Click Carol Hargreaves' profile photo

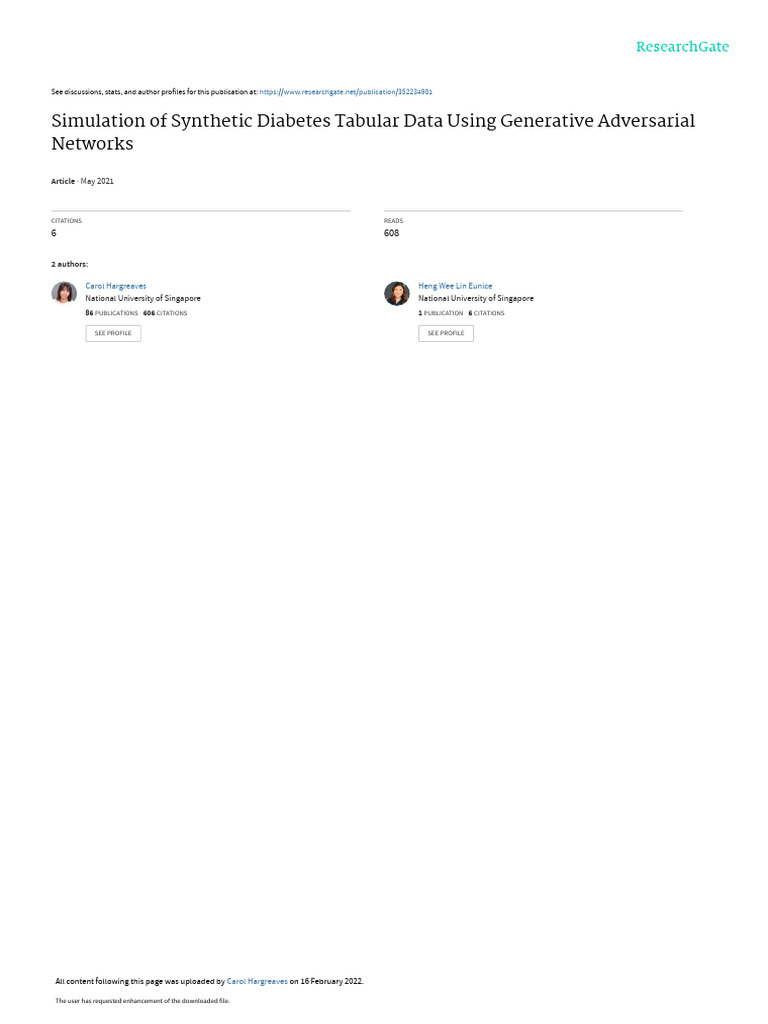[64, 293]
